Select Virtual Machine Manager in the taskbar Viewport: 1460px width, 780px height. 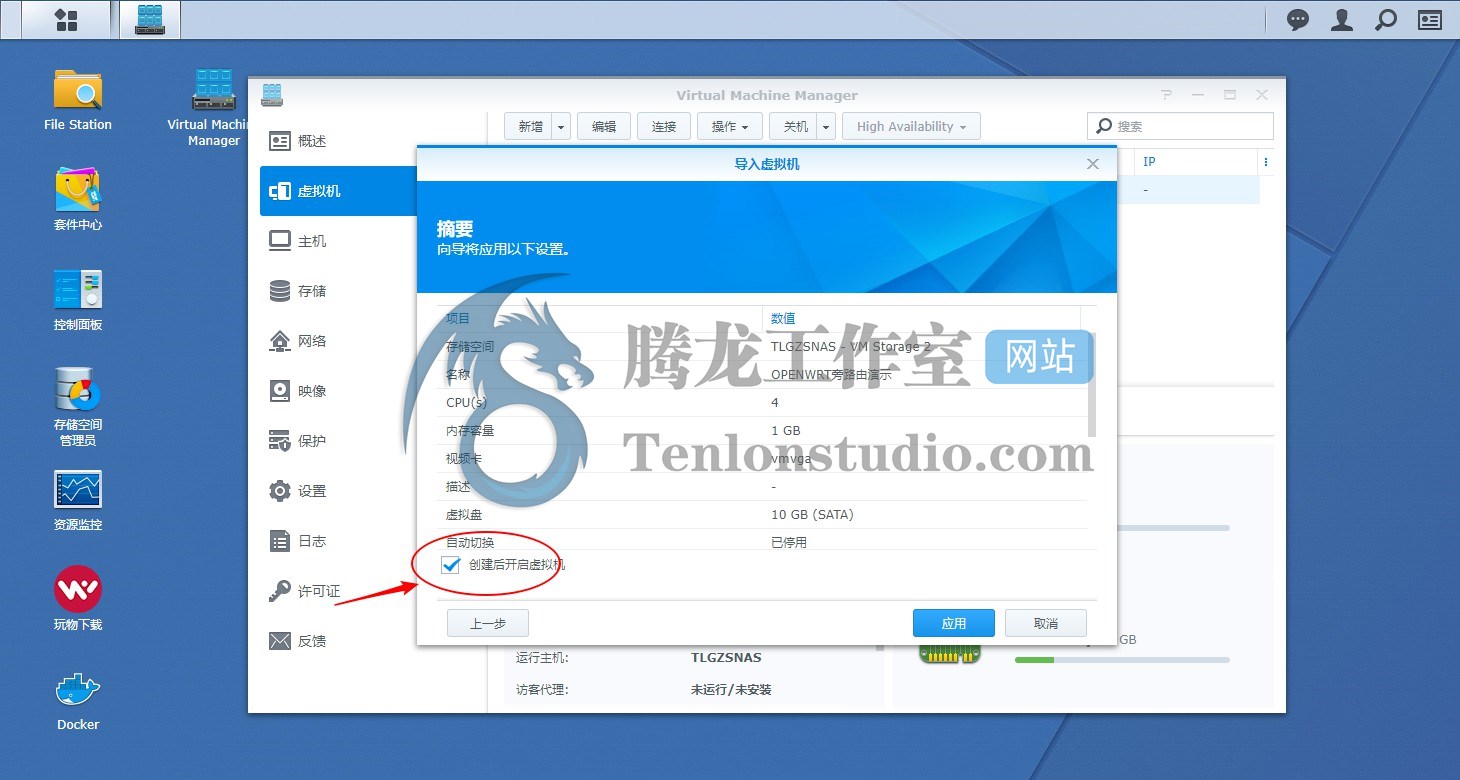click(x=150, y=19)
